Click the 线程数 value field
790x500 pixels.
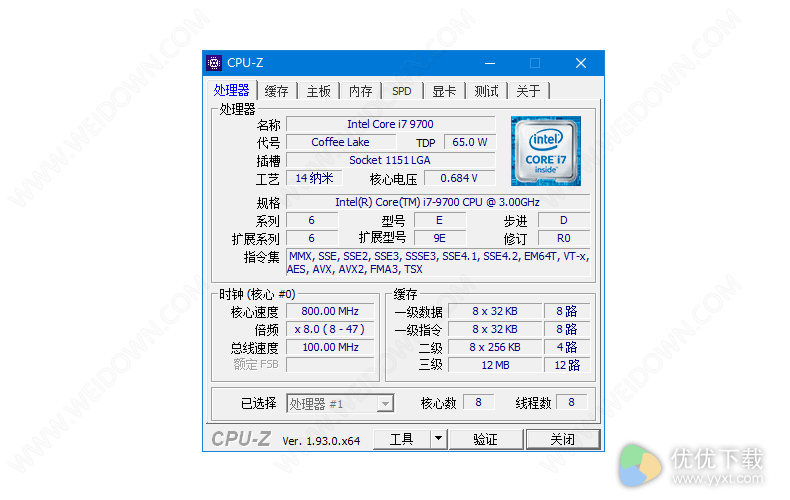point(571,402)
